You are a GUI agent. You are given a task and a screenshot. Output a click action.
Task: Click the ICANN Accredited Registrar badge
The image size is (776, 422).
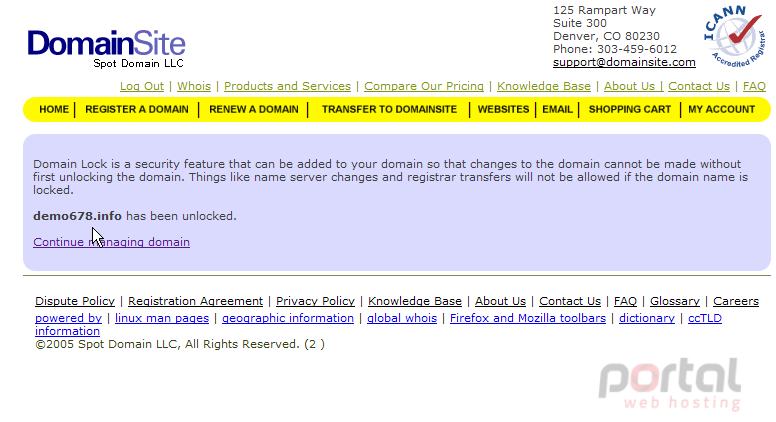735,36
